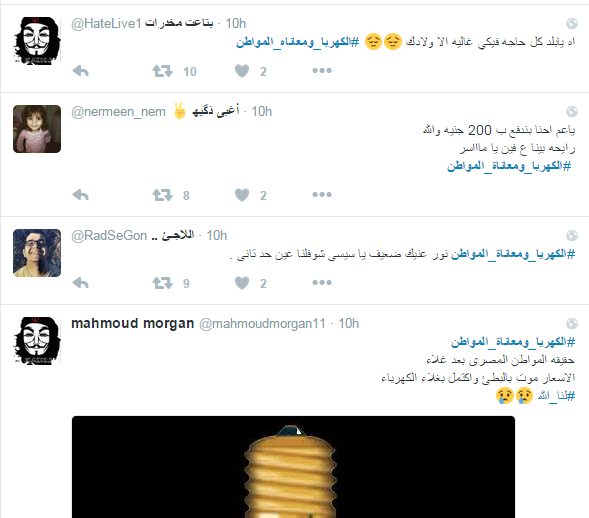Open the 10h timestamp on mahmoud morgan tweet
The image size is (589, 518).
click(x=349, y=323)
